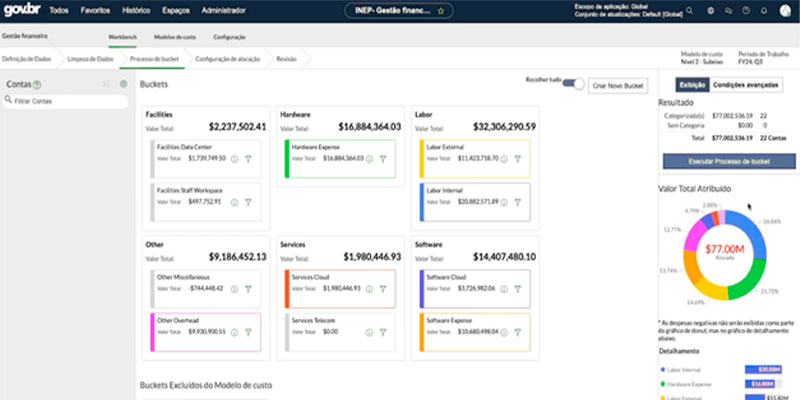Click blue 26.86% donut segment
The height and width of the screenshot is (400, 800).
[752, 231]
